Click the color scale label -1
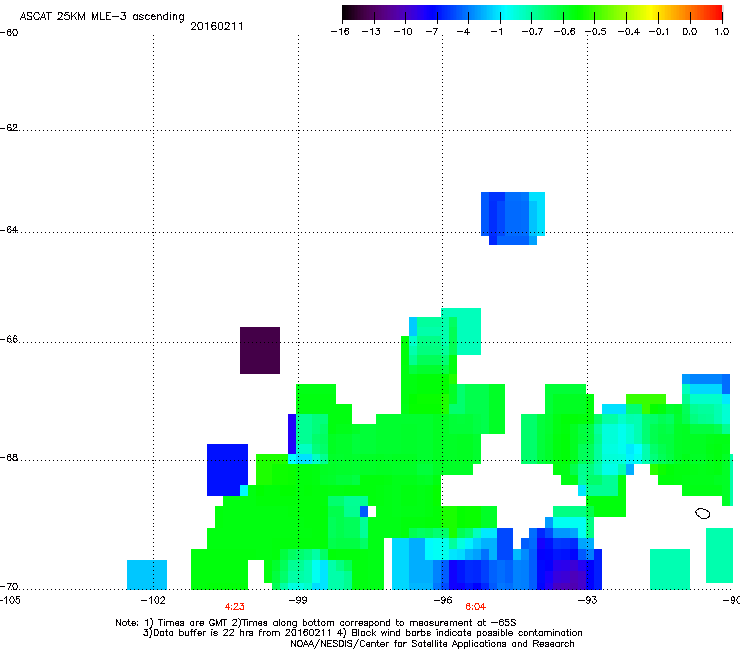Image resolution: width=740 pixels, height=650 pixels. coord(496,32)
